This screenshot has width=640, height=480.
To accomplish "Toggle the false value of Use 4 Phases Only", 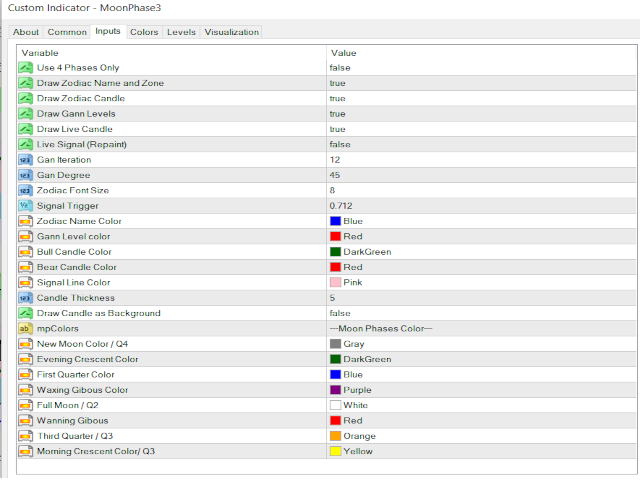I will coord(340,68).
